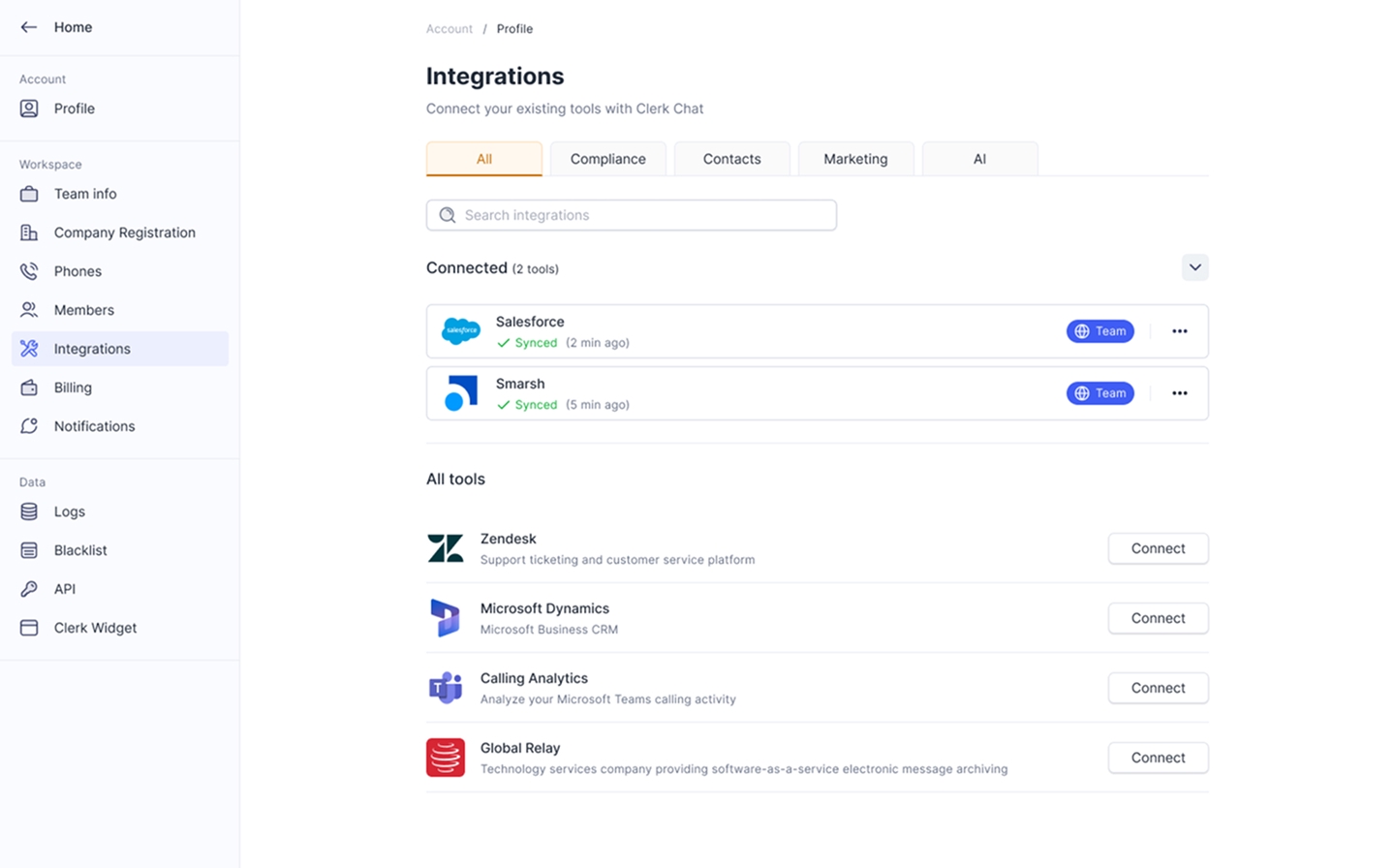Focus the Search integrations field
The image size is (1395, 868).
pyautogui.click(x=632, y=215)
